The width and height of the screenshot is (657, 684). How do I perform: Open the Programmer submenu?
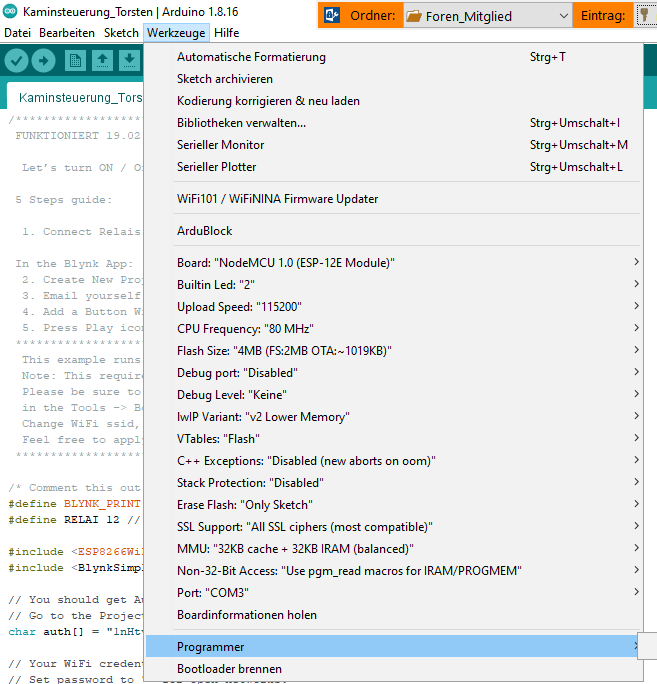click(x=393, y=647)
